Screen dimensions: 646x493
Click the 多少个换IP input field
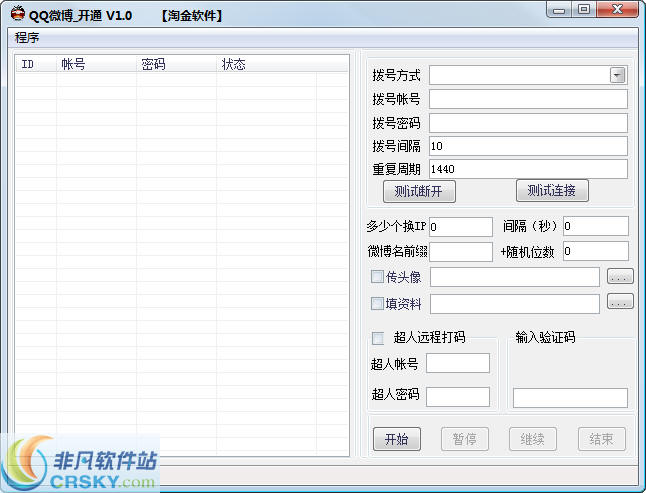click(x=461, y=227)
